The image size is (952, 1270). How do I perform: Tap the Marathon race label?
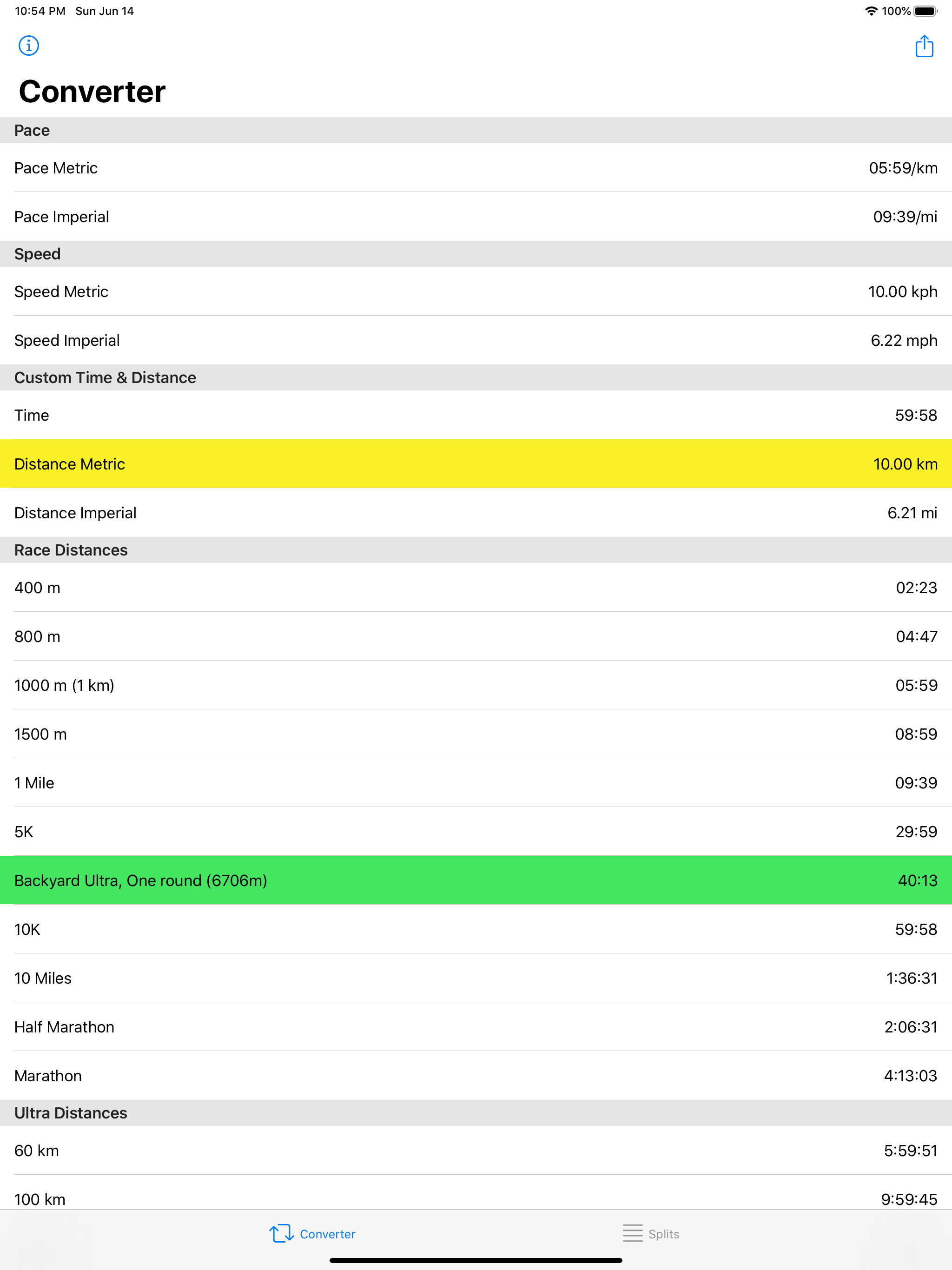click(48, 1075)
